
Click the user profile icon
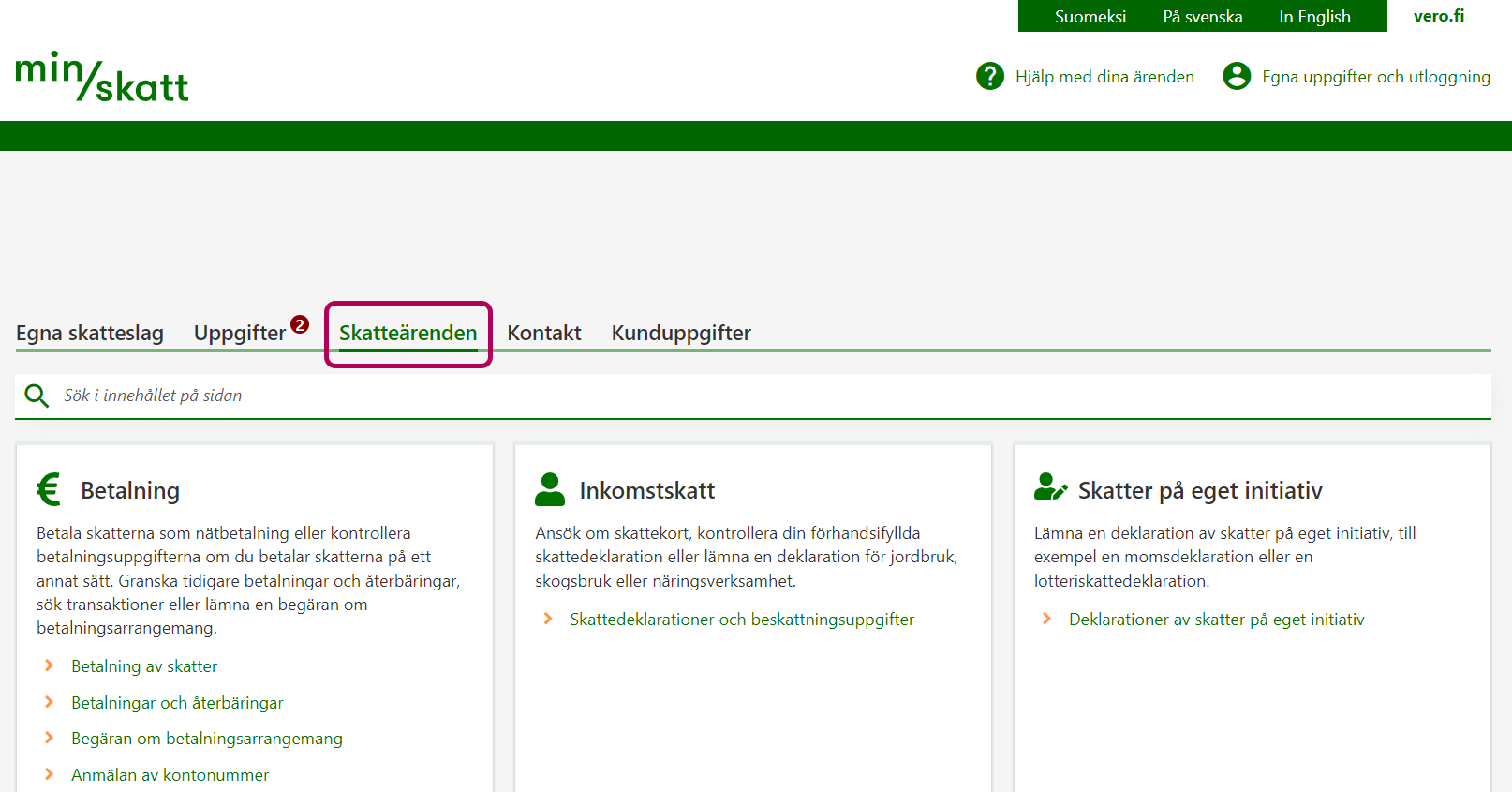point(1236,76)
